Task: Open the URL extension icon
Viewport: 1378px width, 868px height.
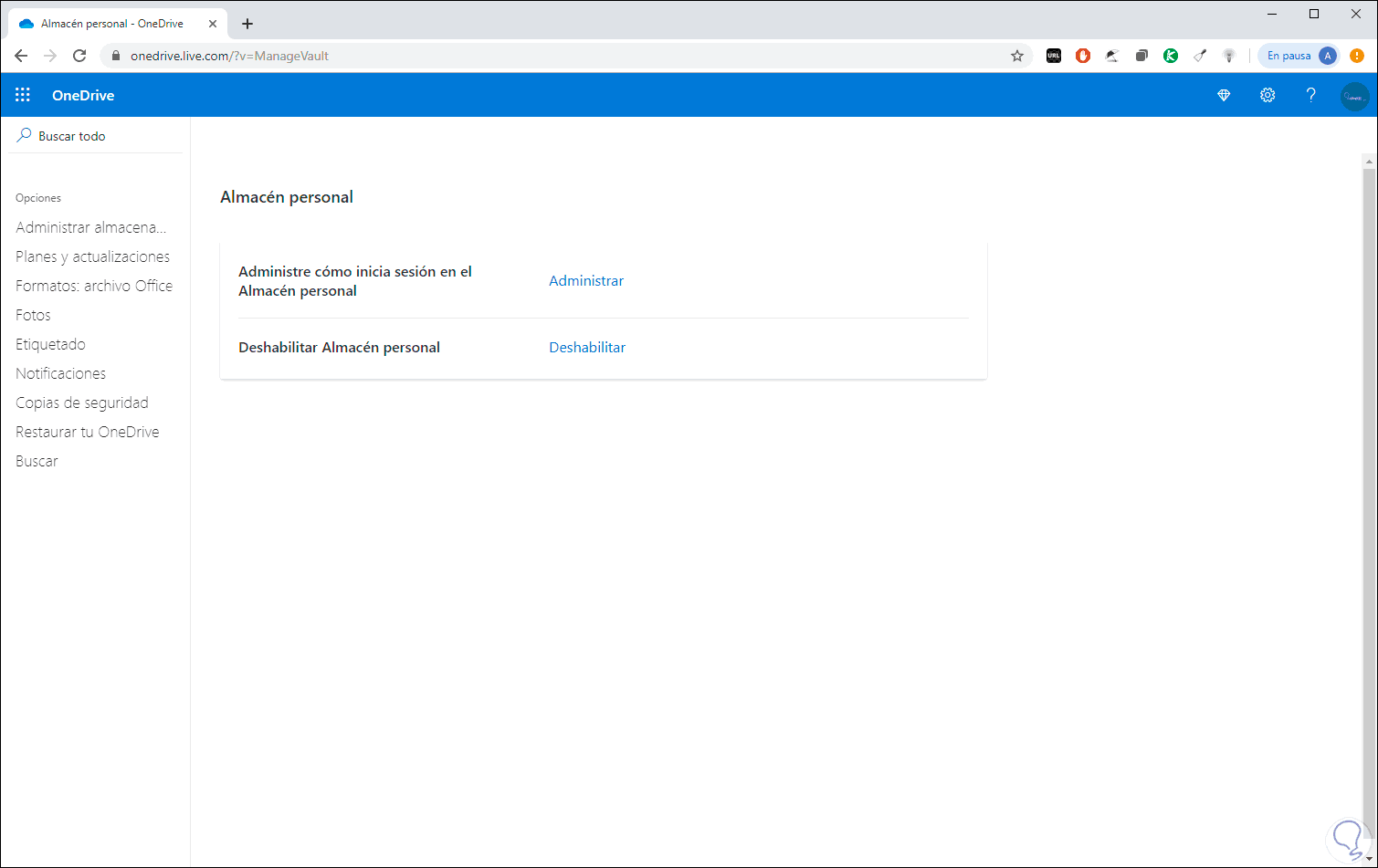Action: pos(1054,56)
